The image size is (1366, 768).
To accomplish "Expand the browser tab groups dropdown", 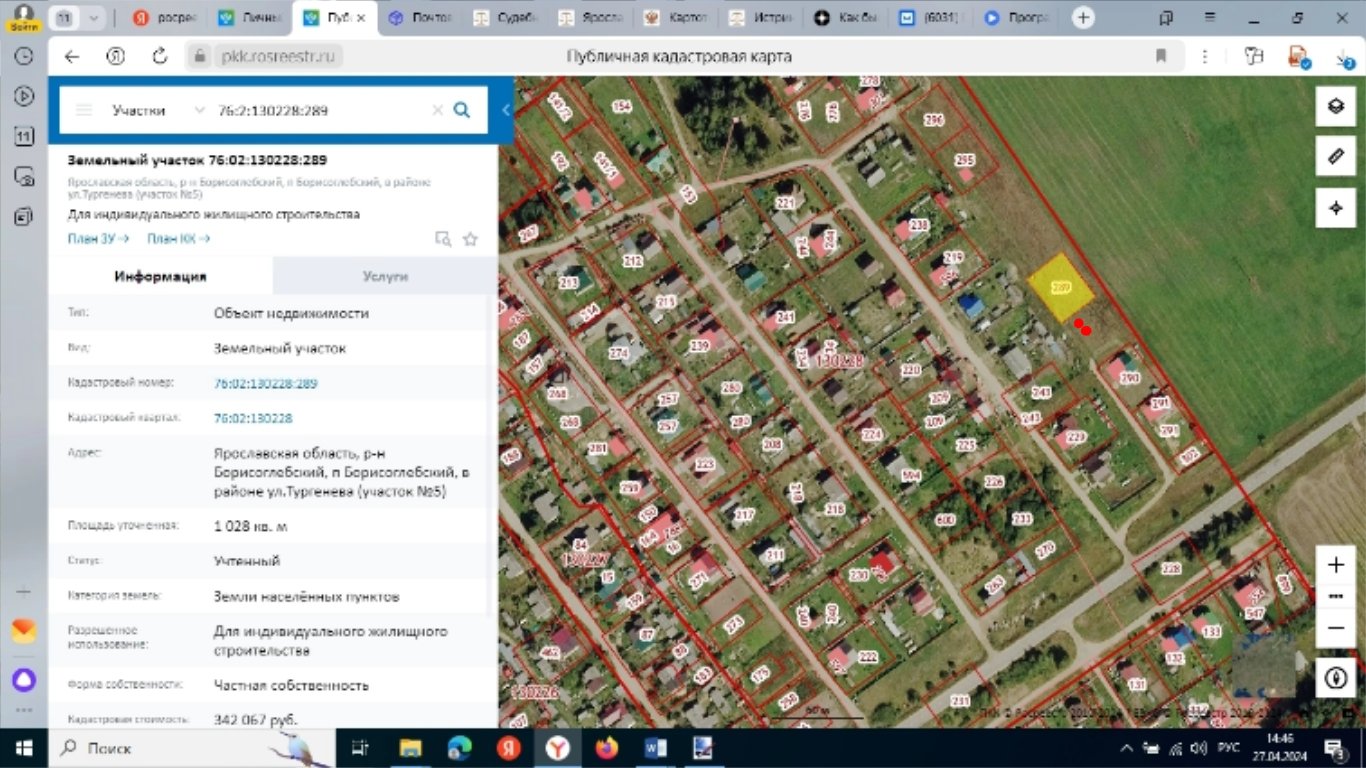I will tap(94, 18).
